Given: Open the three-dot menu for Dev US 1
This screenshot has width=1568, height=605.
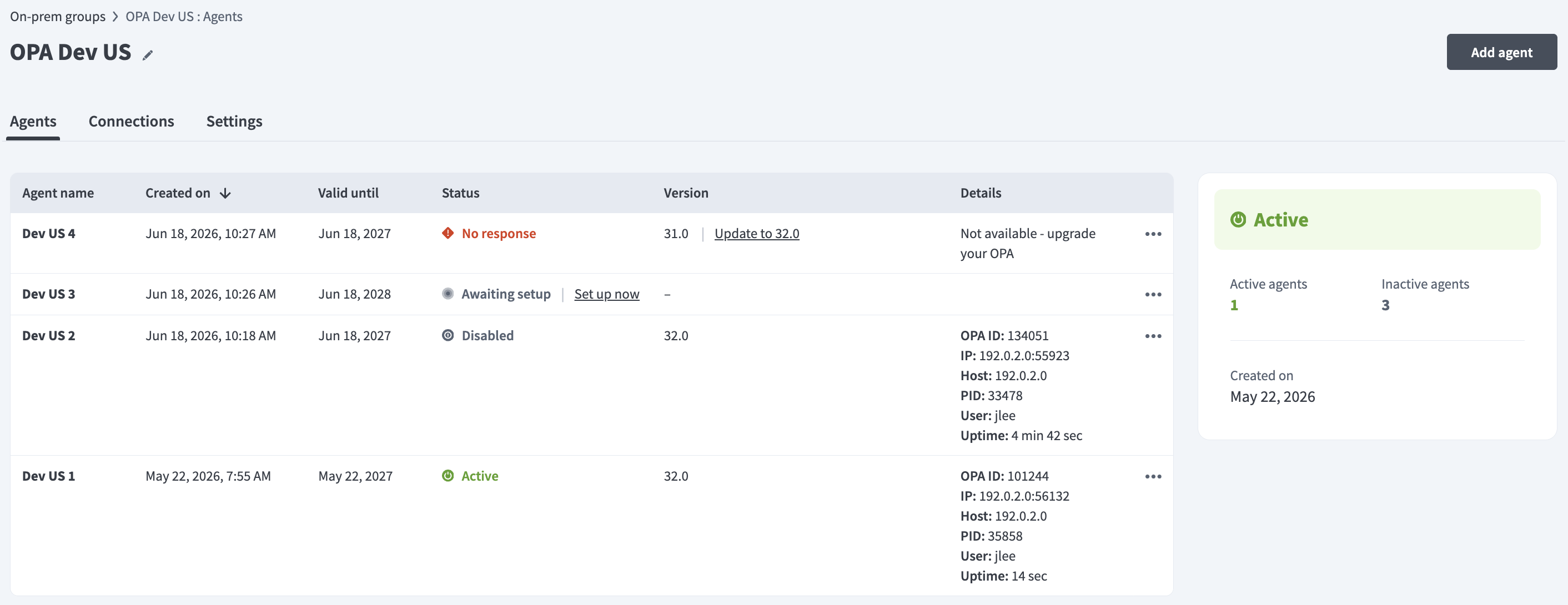Looking at the screenshot, I should (1153, 476).
